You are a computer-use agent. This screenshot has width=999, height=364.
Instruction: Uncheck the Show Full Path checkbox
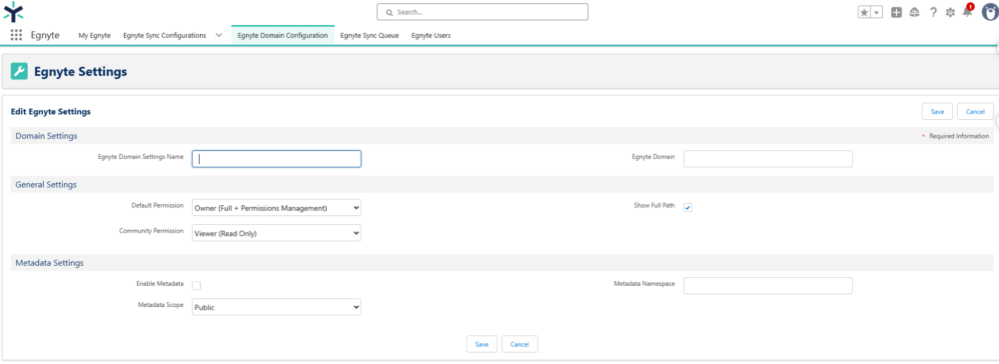(688, 207)
